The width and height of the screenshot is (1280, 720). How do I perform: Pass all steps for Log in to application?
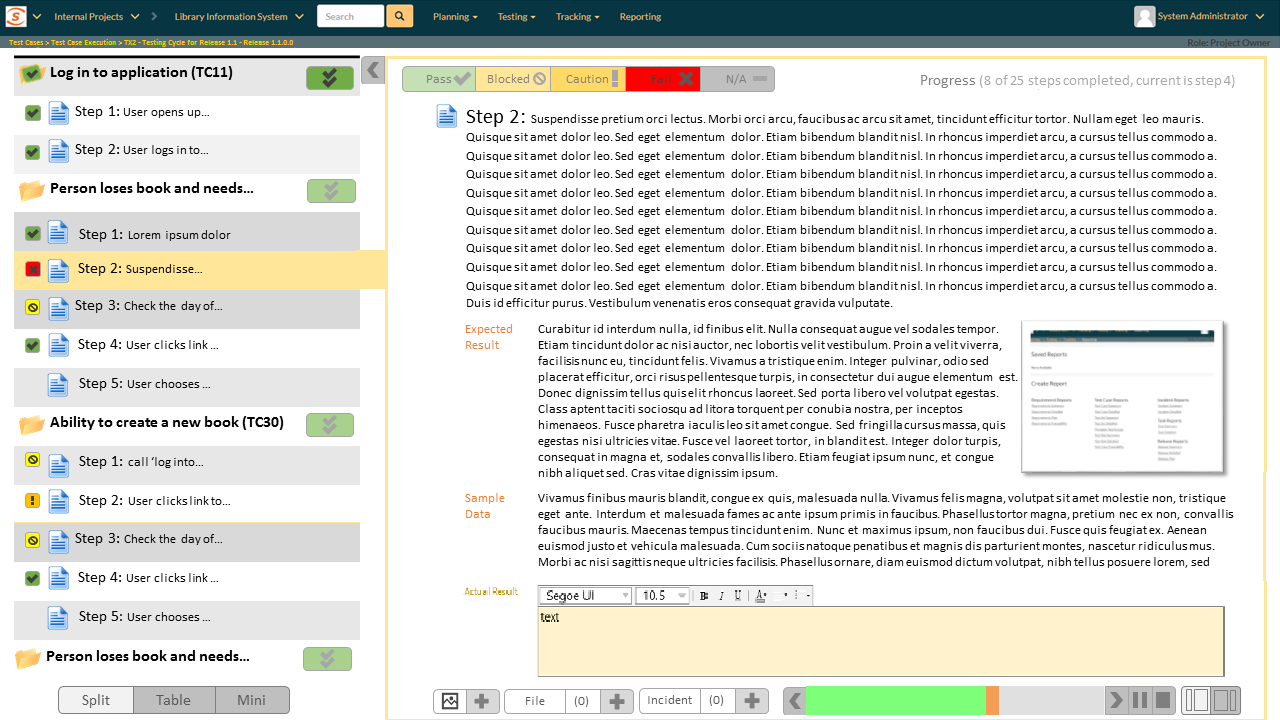click(330, 78)
